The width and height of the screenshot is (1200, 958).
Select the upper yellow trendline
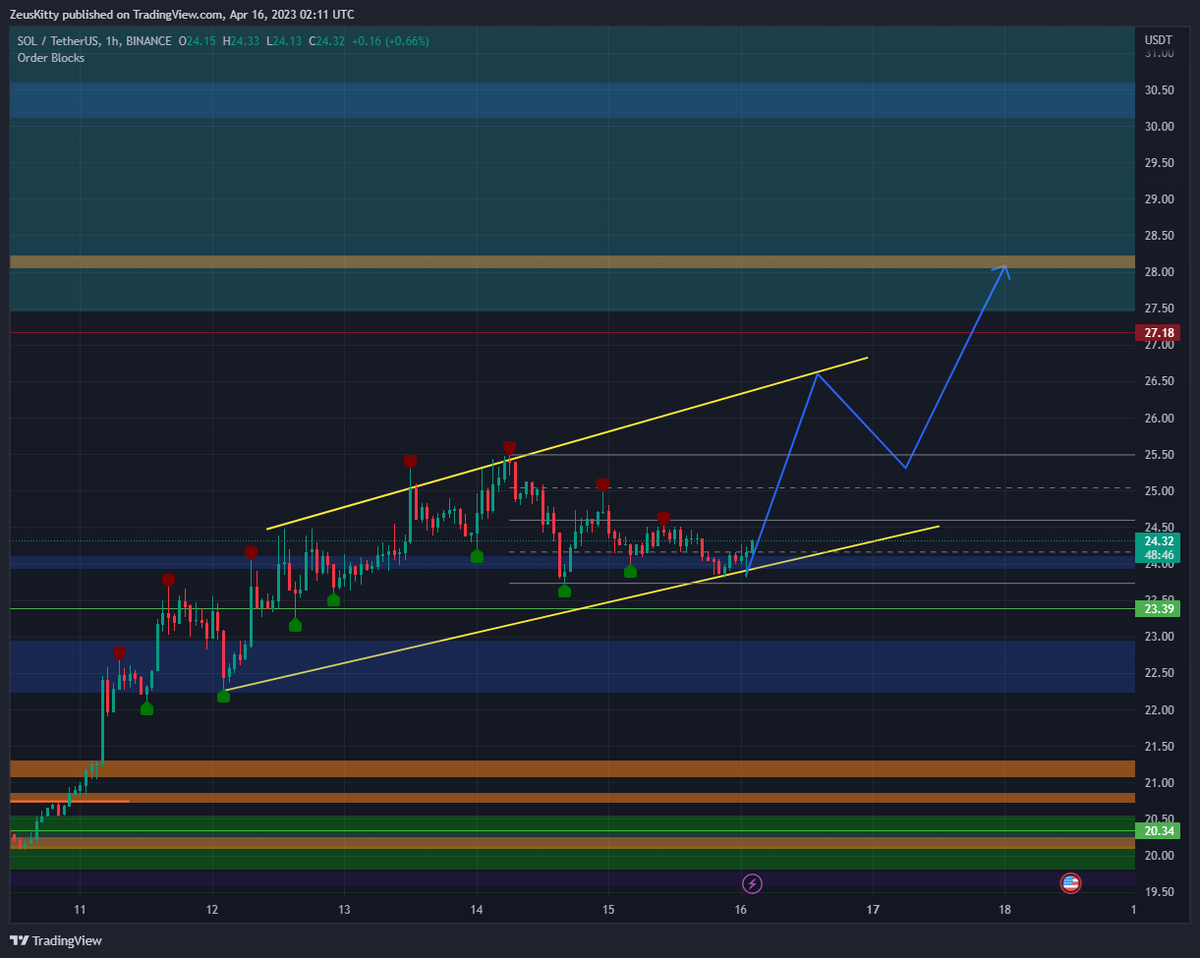tap(570, 443)
